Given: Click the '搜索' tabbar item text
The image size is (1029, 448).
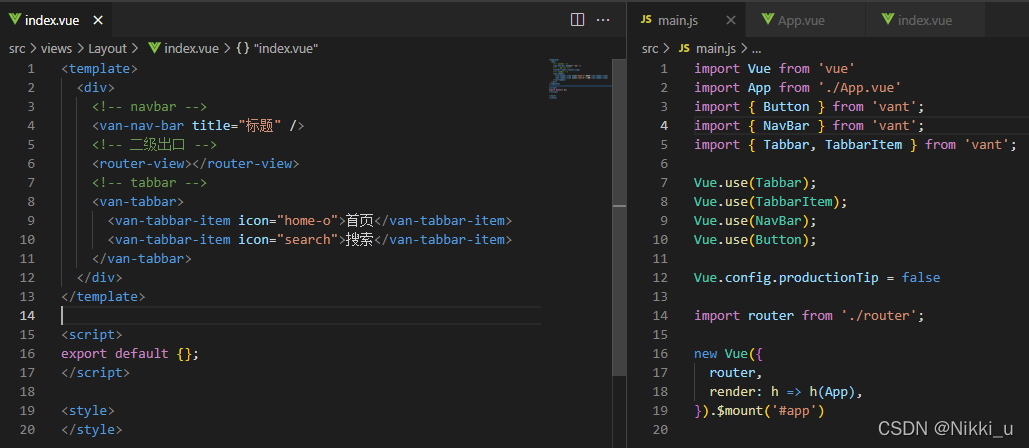Looking at the screenshot, I should pos(360,239).
